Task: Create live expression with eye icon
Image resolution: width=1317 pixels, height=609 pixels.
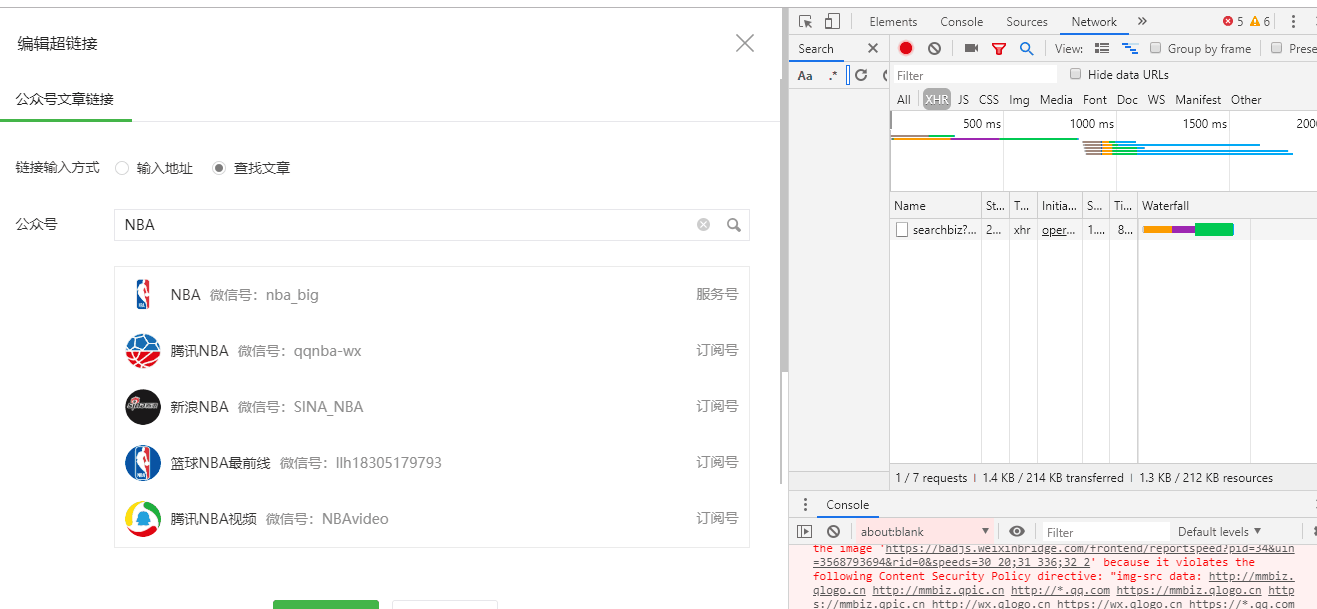Action: click(x=1017, y=532)
